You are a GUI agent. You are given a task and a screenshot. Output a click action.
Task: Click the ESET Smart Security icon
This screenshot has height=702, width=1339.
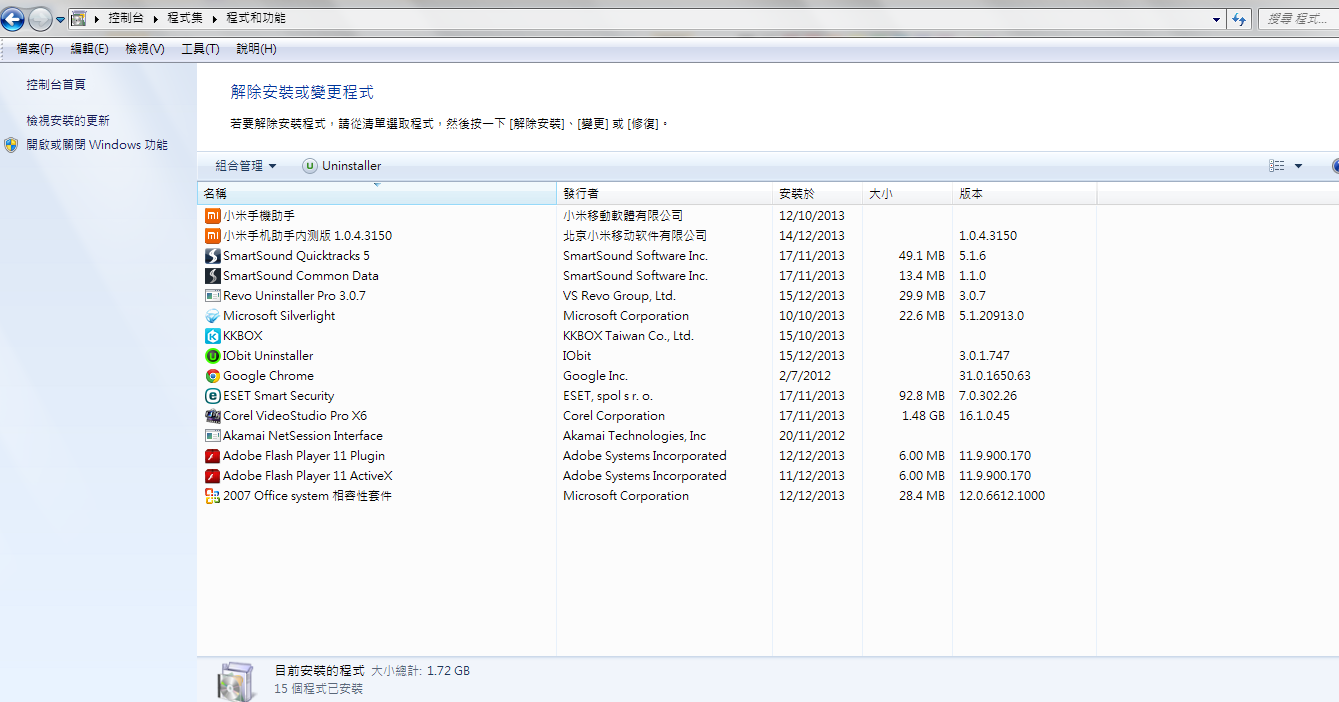[212, 396]
